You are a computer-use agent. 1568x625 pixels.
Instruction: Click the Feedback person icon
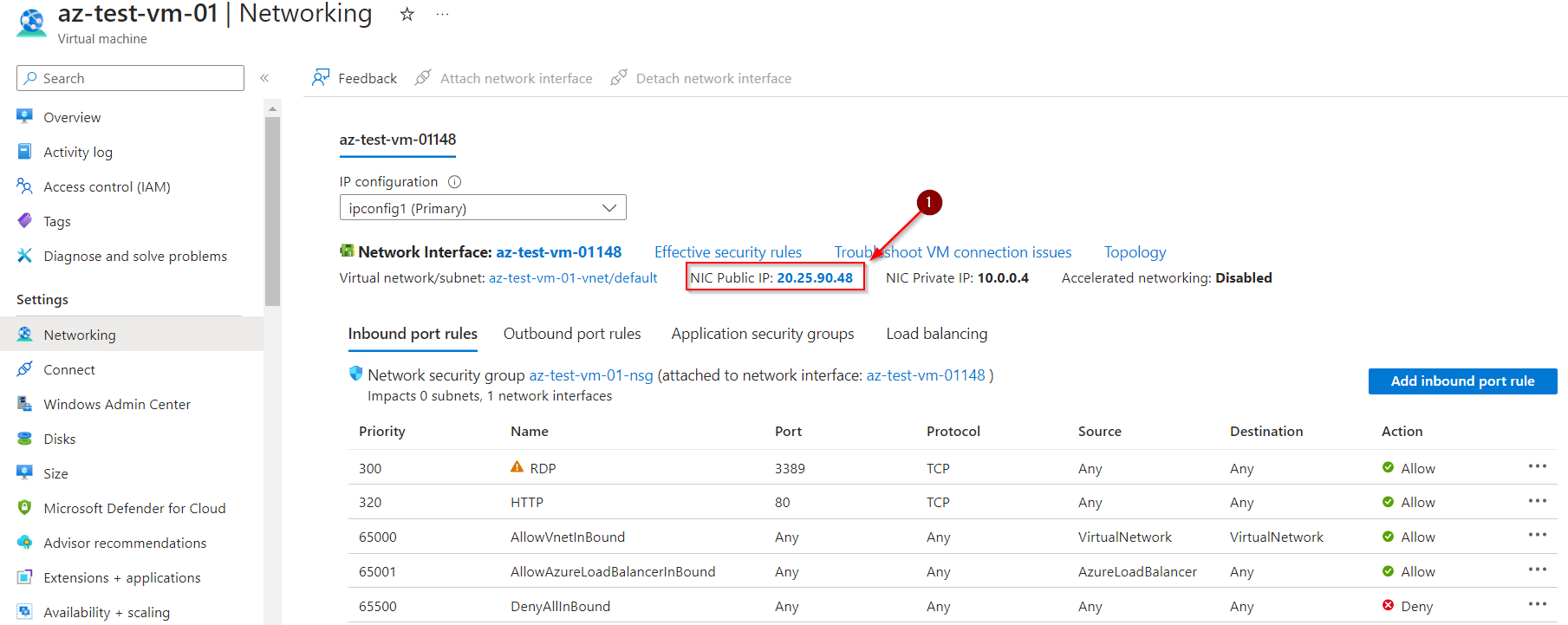[x=321, y=77]
